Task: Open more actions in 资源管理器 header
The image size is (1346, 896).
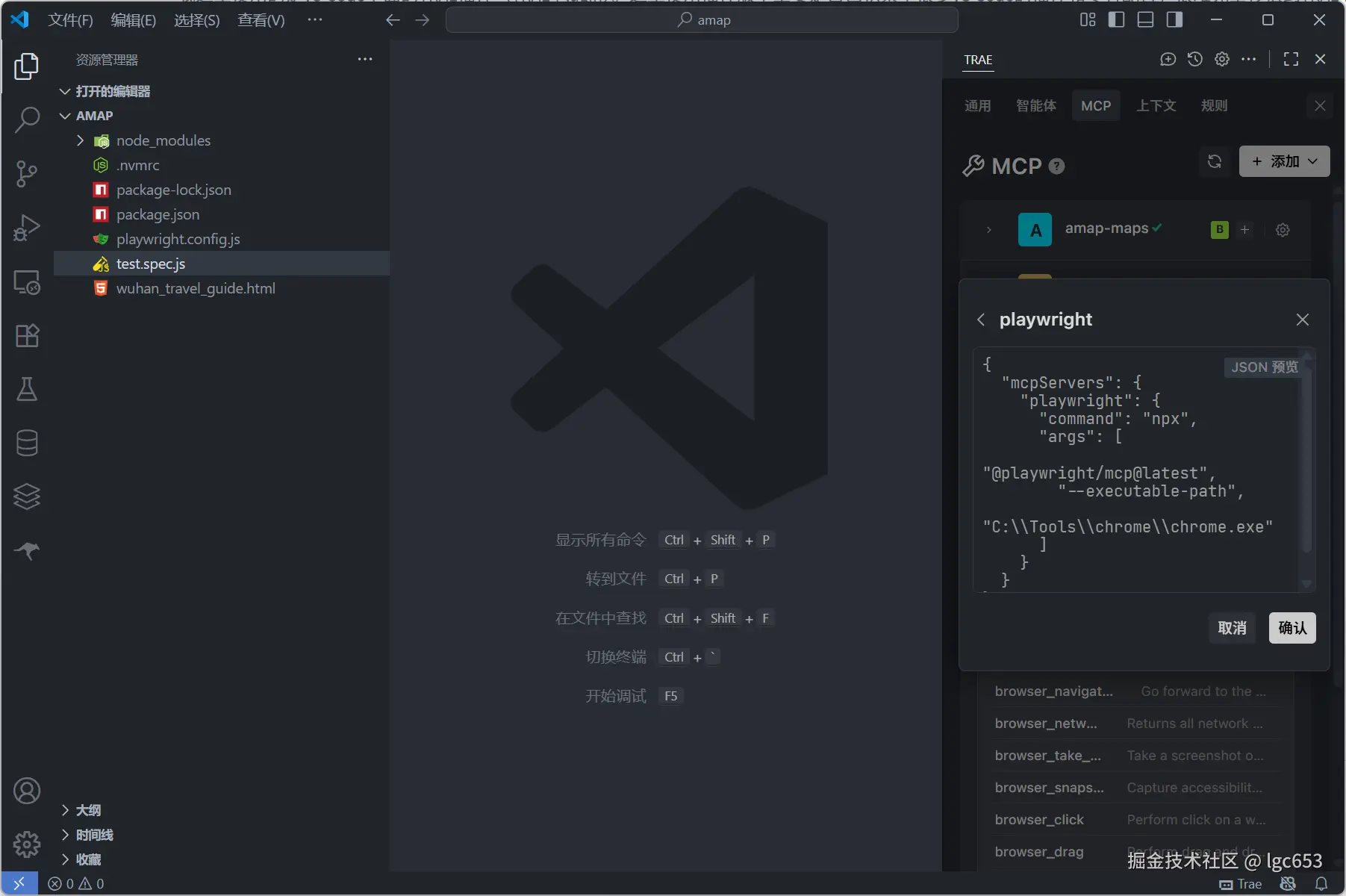Action: pyautogui.click(x=365, y=60)
